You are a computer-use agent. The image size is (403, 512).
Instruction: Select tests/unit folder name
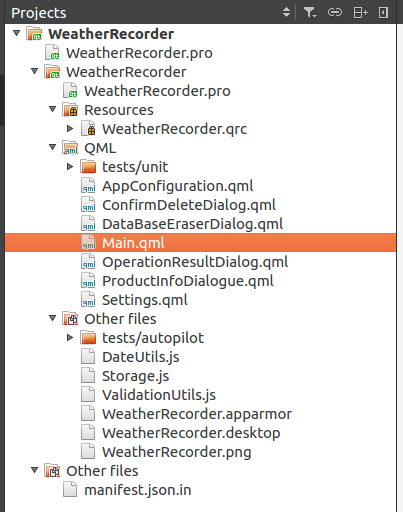tap(135, 167)
